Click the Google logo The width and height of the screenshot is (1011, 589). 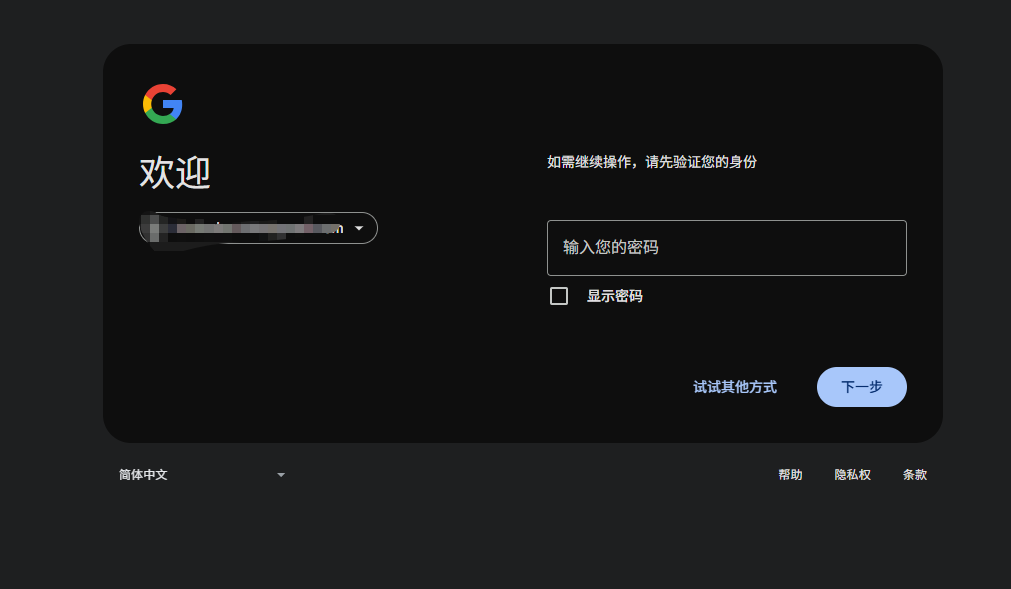click(162, 104)
